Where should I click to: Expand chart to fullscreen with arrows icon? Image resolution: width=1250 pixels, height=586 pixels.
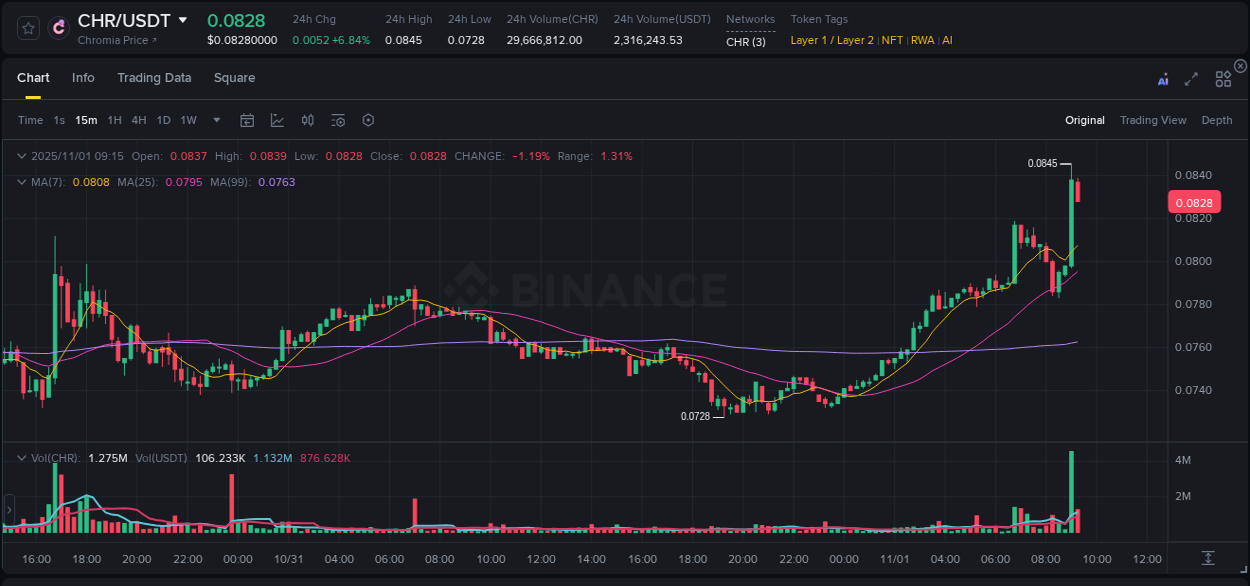coord(1191,78)
